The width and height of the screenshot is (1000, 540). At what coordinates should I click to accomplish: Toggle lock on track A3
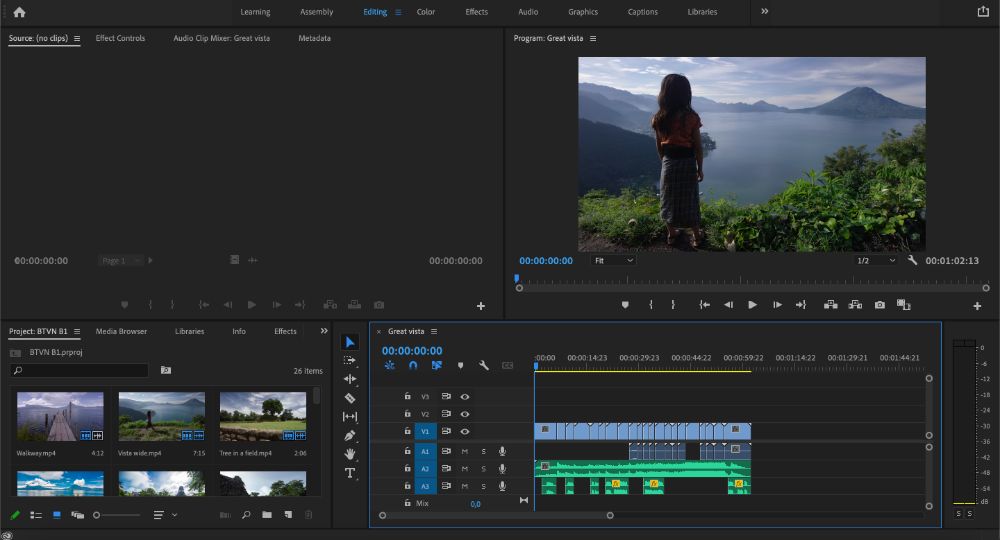[x=408, y=486]
